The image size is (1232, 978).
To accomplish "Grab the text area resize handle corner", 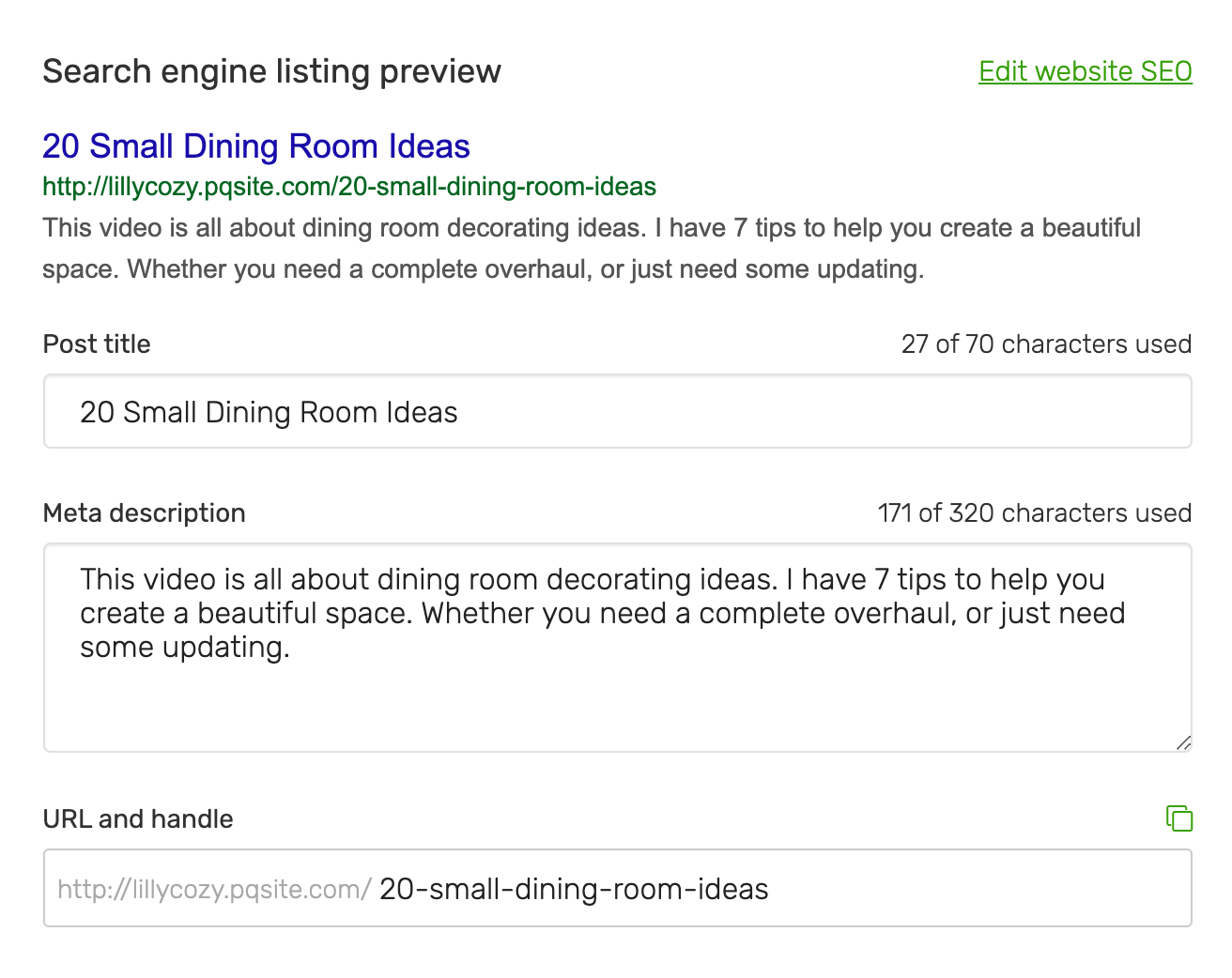I will [1183, 742].
